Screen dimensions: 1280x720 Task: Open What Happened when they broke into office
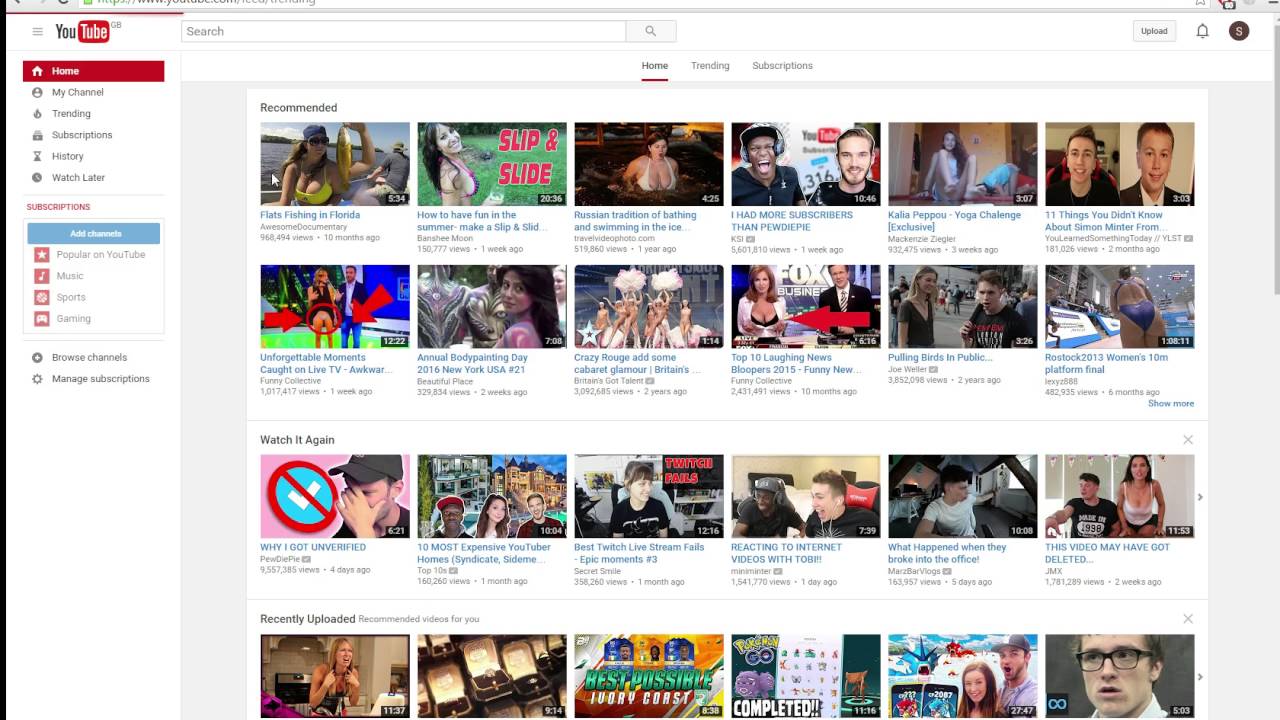coord(948,553)
